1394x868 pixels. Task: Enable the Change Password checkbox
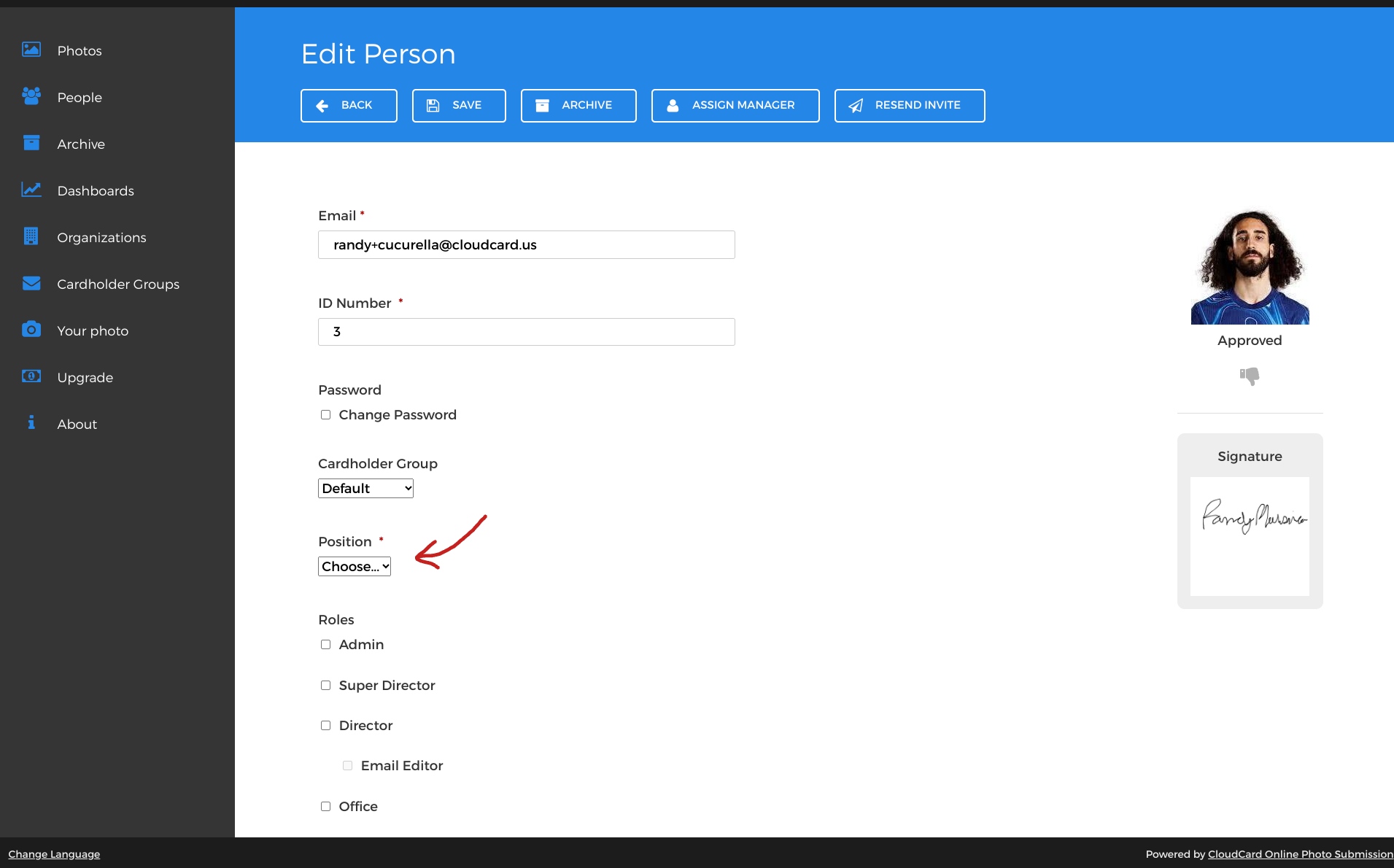point(325,414)
